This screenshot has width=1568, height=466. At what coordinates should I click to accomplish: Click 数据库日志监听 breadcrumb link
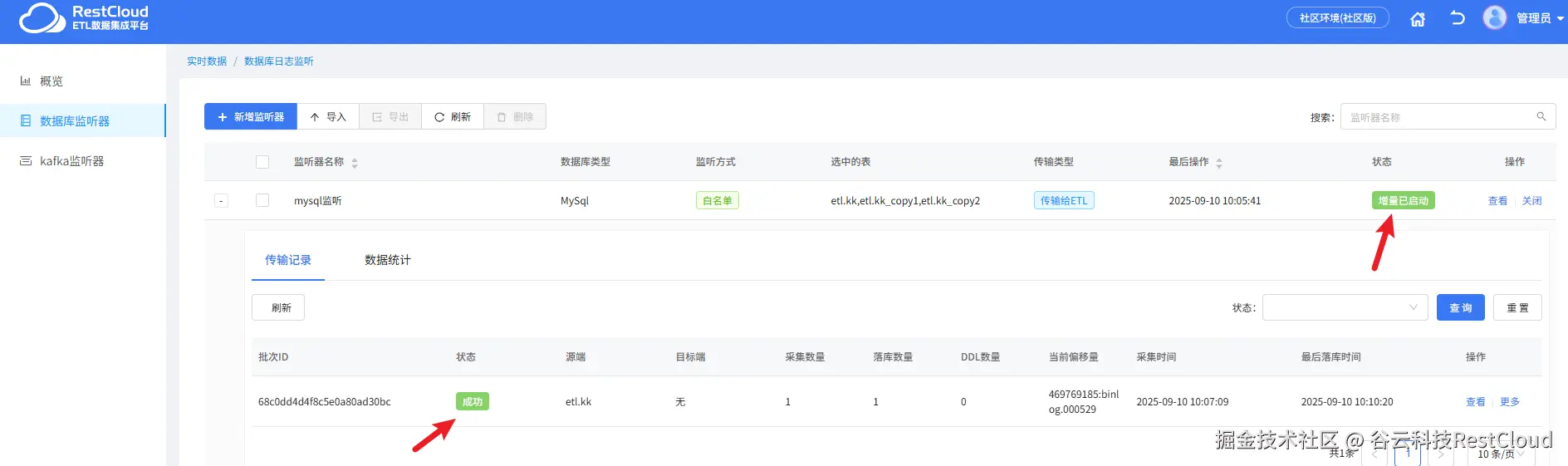tap(279, 61)
